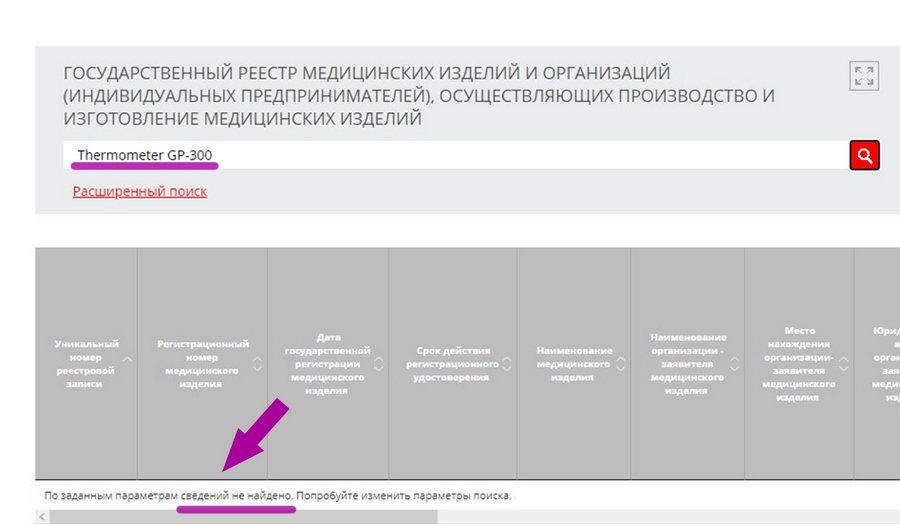The height and width of the screenshot is (524, 900).
Task: Sort by Срок действия регистрационного удостоверения
Action: 507,363
